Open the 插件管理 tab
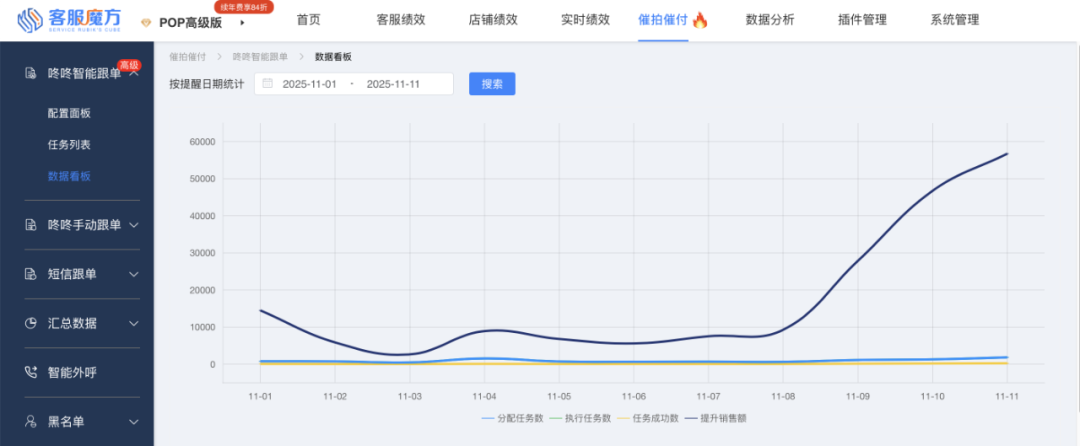1080x446 pixels. [862, 20]
